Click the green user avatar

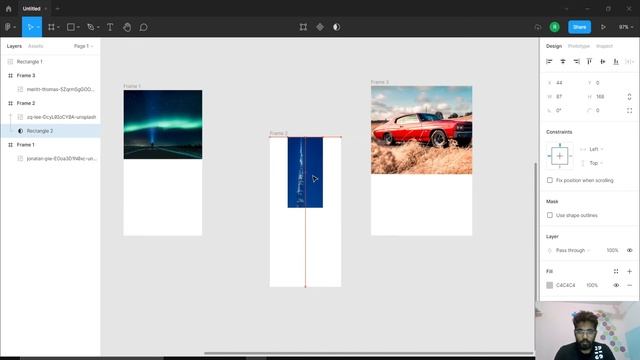click(554, 27)
